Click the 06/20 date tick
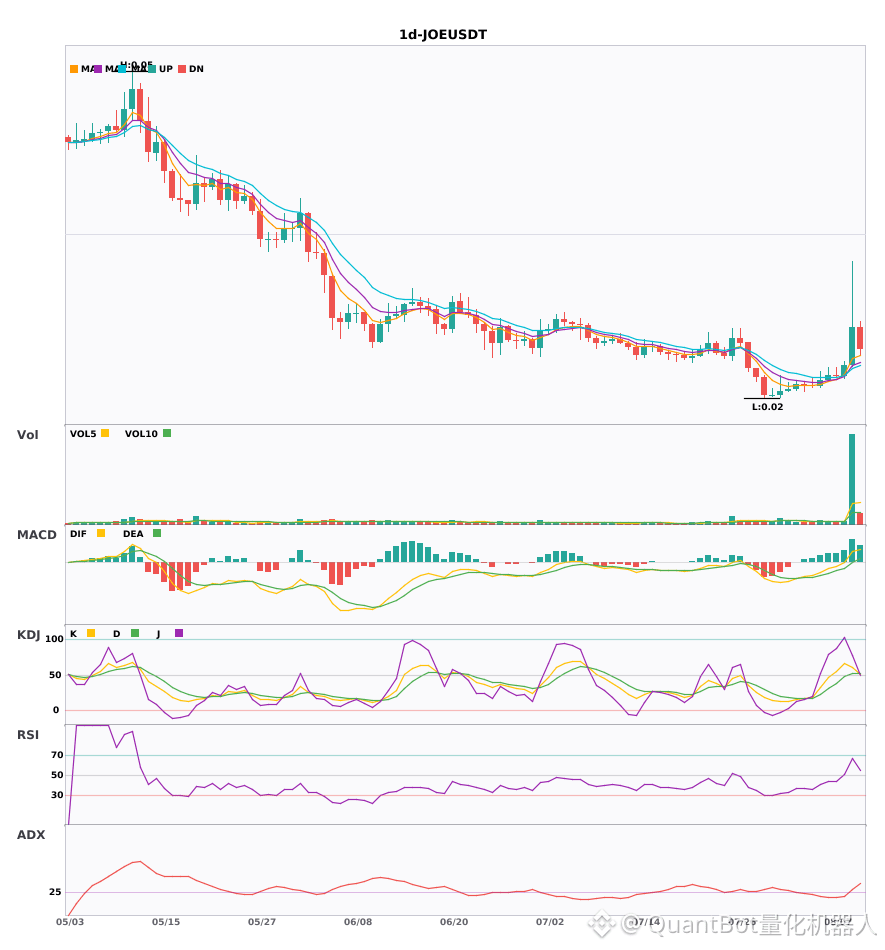Screen dimensions: 885x950 tap(454, 922)
